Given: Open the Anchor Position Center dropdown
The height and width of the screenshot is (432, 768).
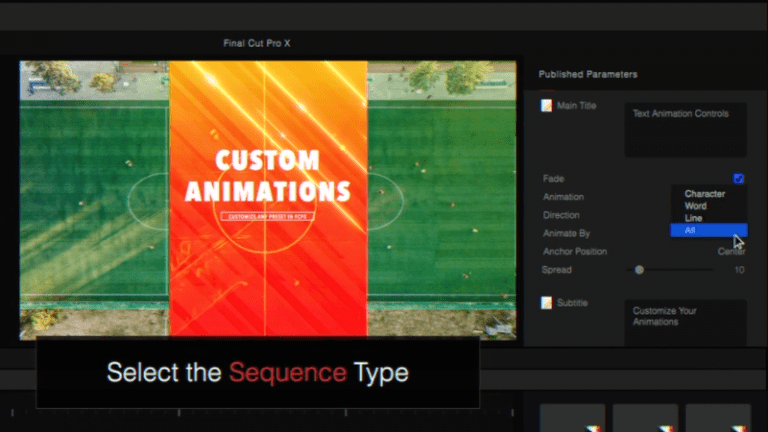Looking at the screenshot, I should tap(731, 251).
